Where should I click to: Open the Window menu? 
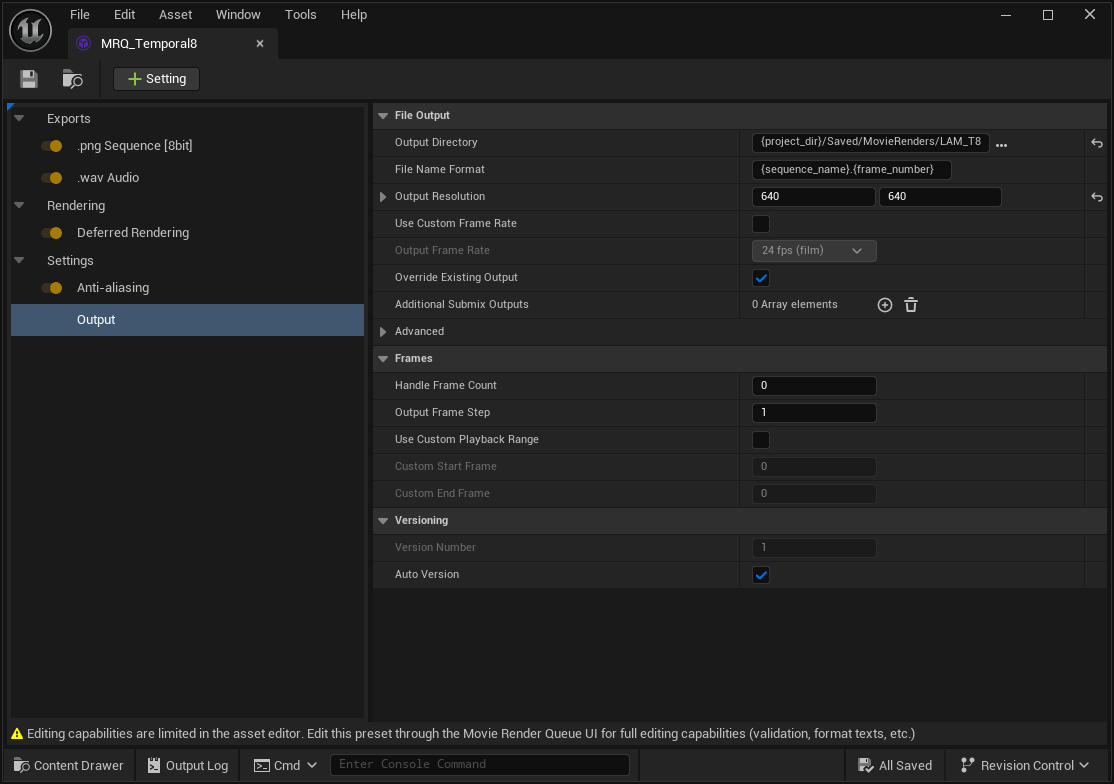click(x=238, y=14)
